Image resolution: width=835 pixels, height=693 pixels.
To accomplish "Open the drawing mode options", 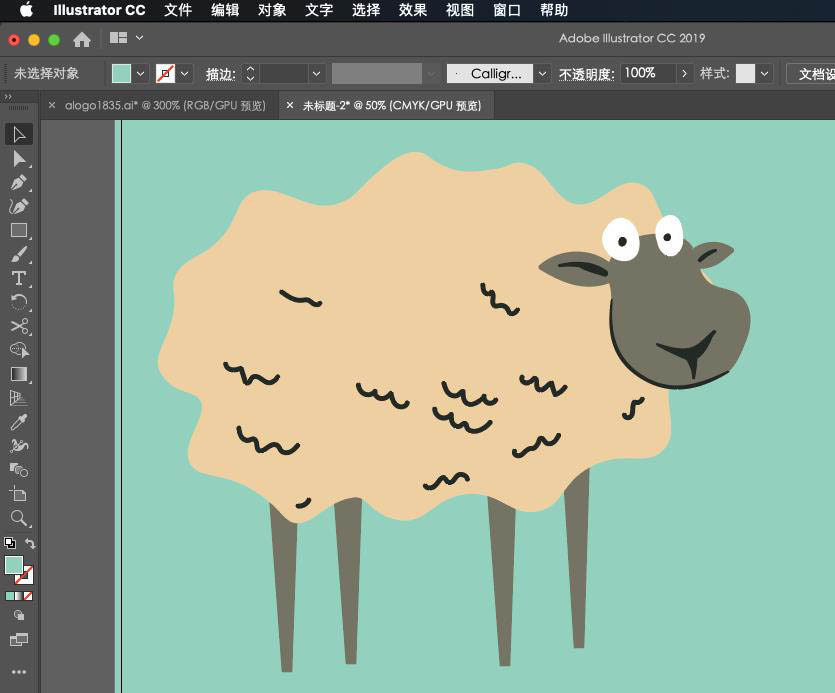I will click(x=19, y=615).
